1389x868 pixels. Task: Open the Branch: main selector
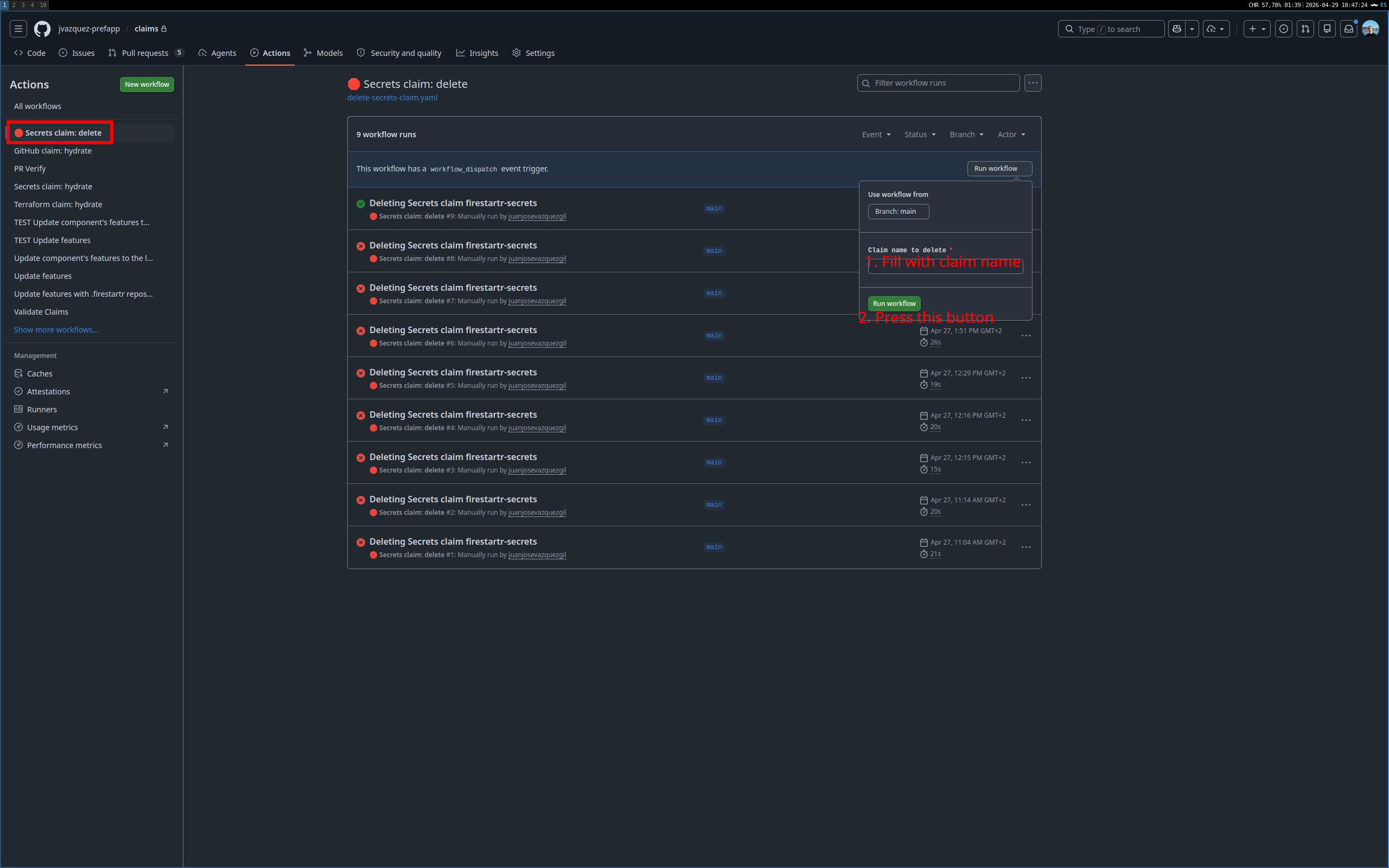(x=899, y=211)
